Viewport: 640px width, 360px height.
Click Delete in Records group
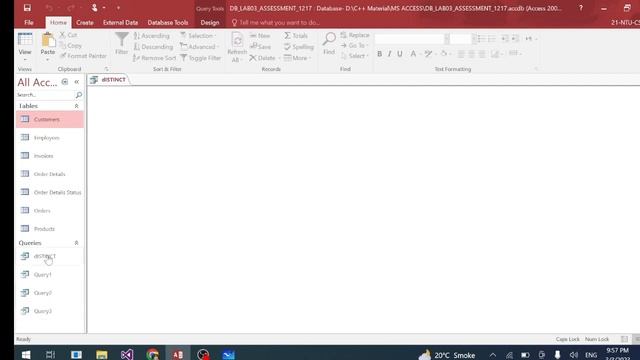(263, 58)
